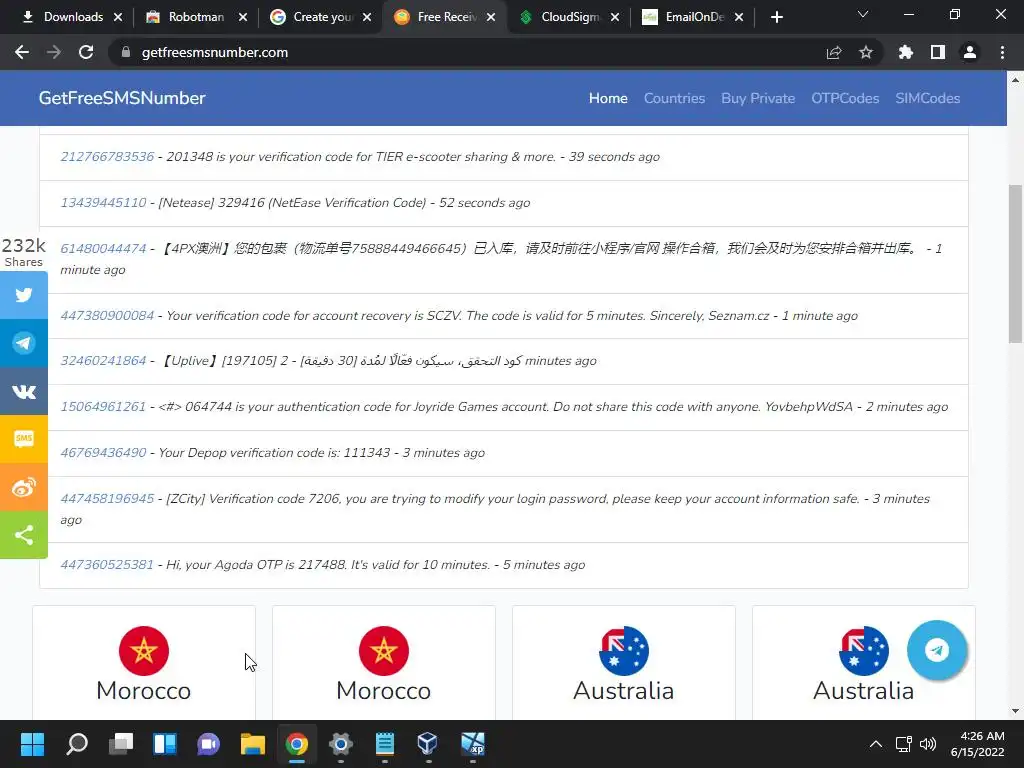This screenshot has width=1024, height=768.
Task: Switch to the EmailOnDeck tab
Action: pos(693,17)
